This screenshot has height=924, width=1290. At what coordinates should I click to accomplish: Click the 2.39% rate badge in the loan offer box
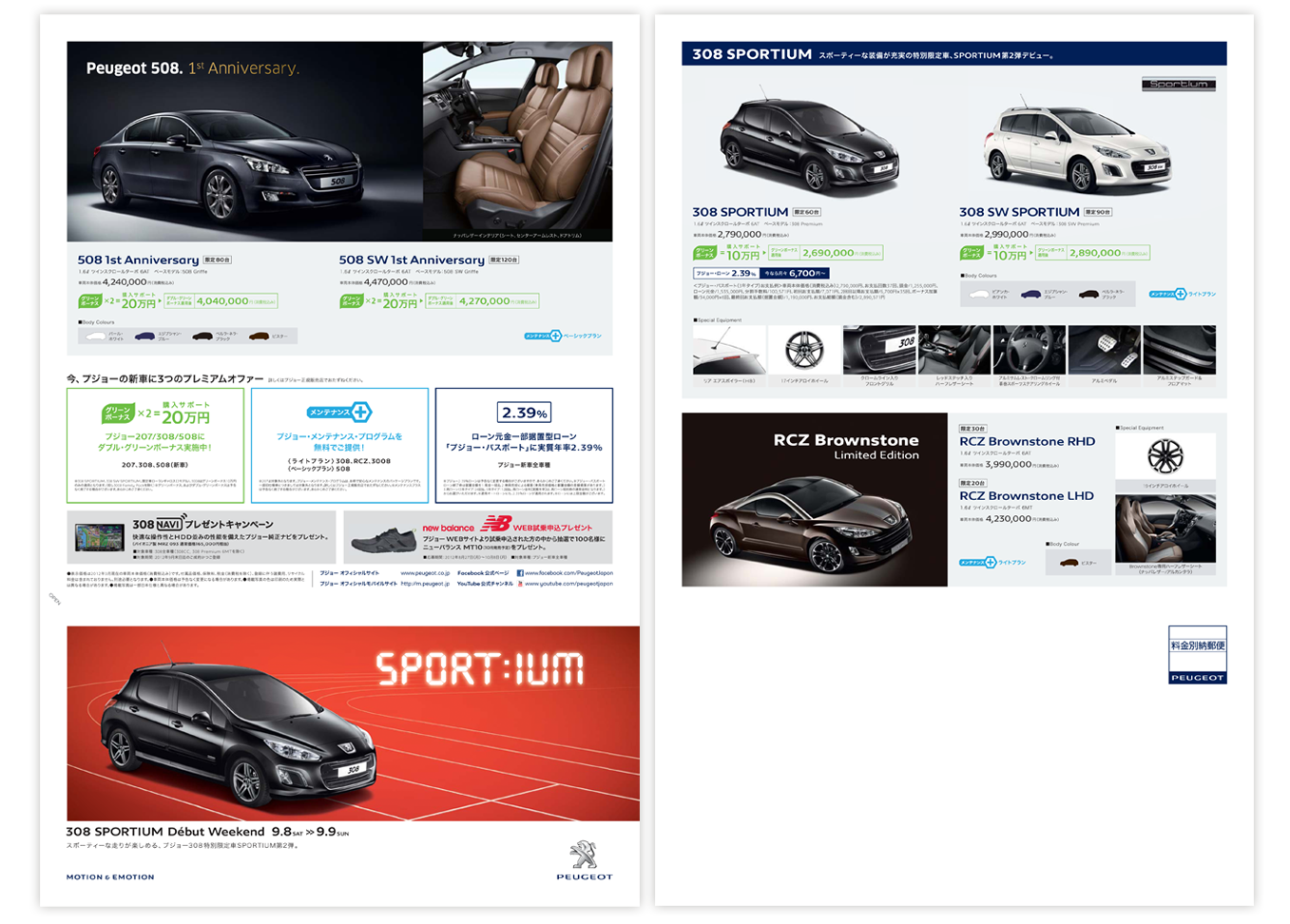(x=524, y=413)
